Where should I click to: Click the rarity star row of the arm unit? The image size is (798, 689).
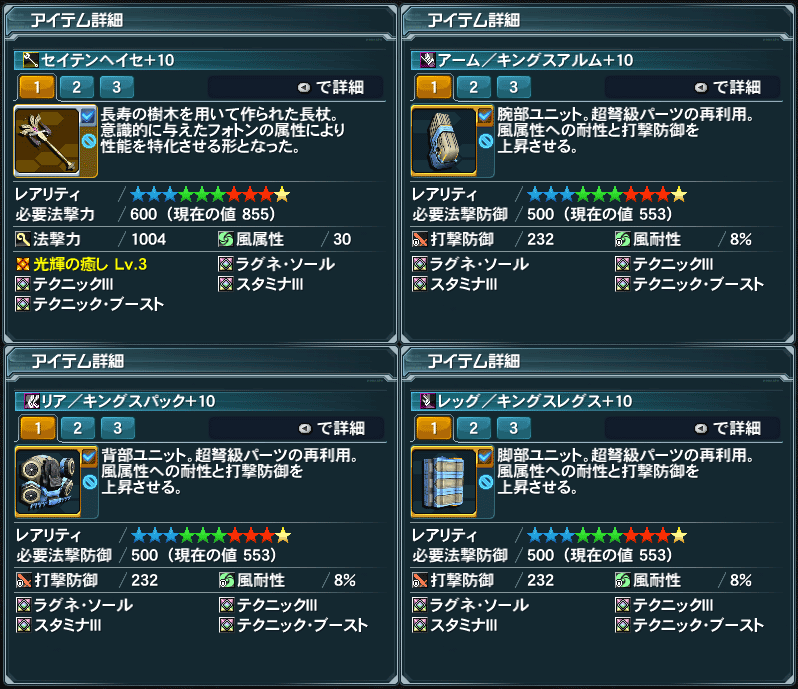pos(607,194)
